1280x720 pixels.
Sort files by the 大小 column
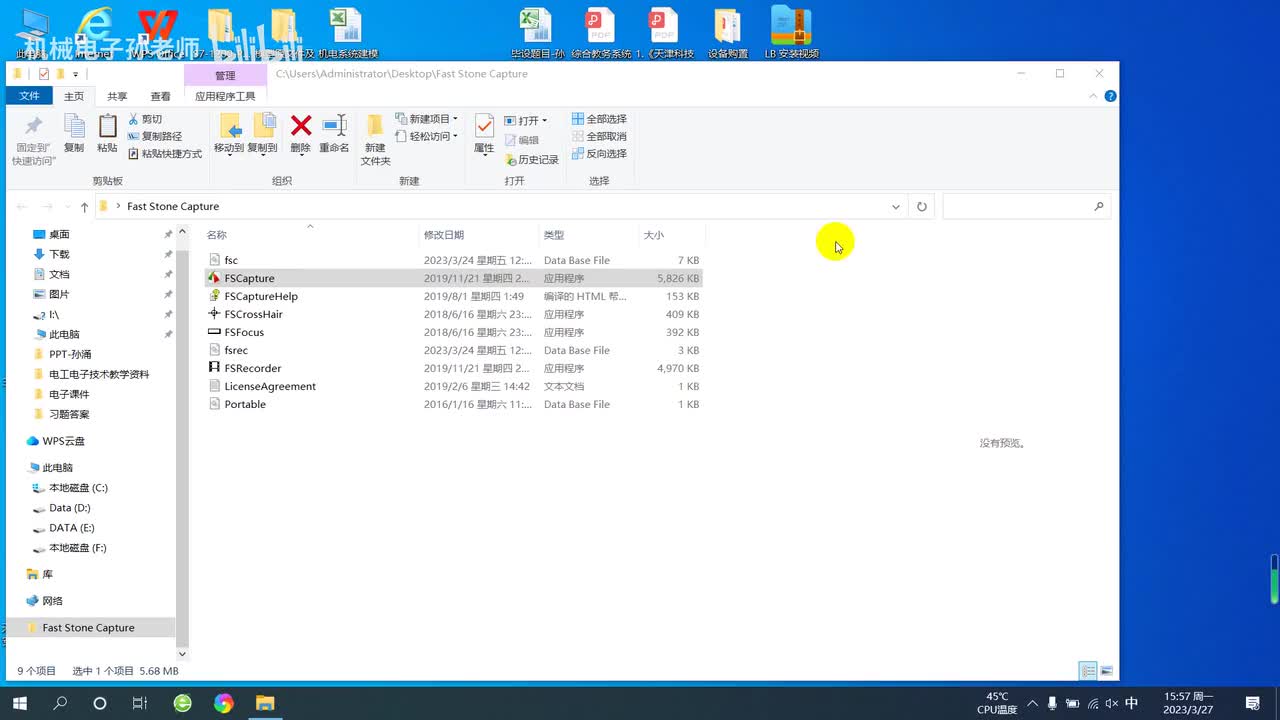pyautogui.click(x=672, y=235)
